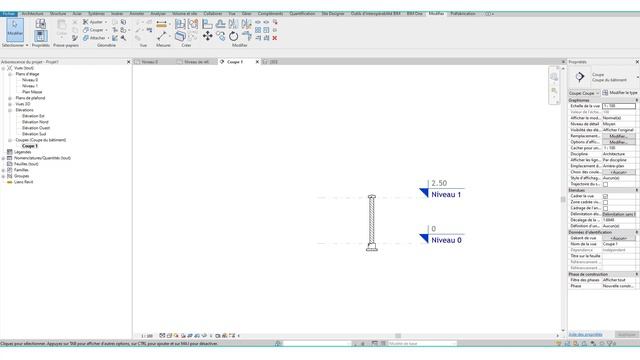
Task: Click the Mirror draw axis icon
Action: point(246,24)
